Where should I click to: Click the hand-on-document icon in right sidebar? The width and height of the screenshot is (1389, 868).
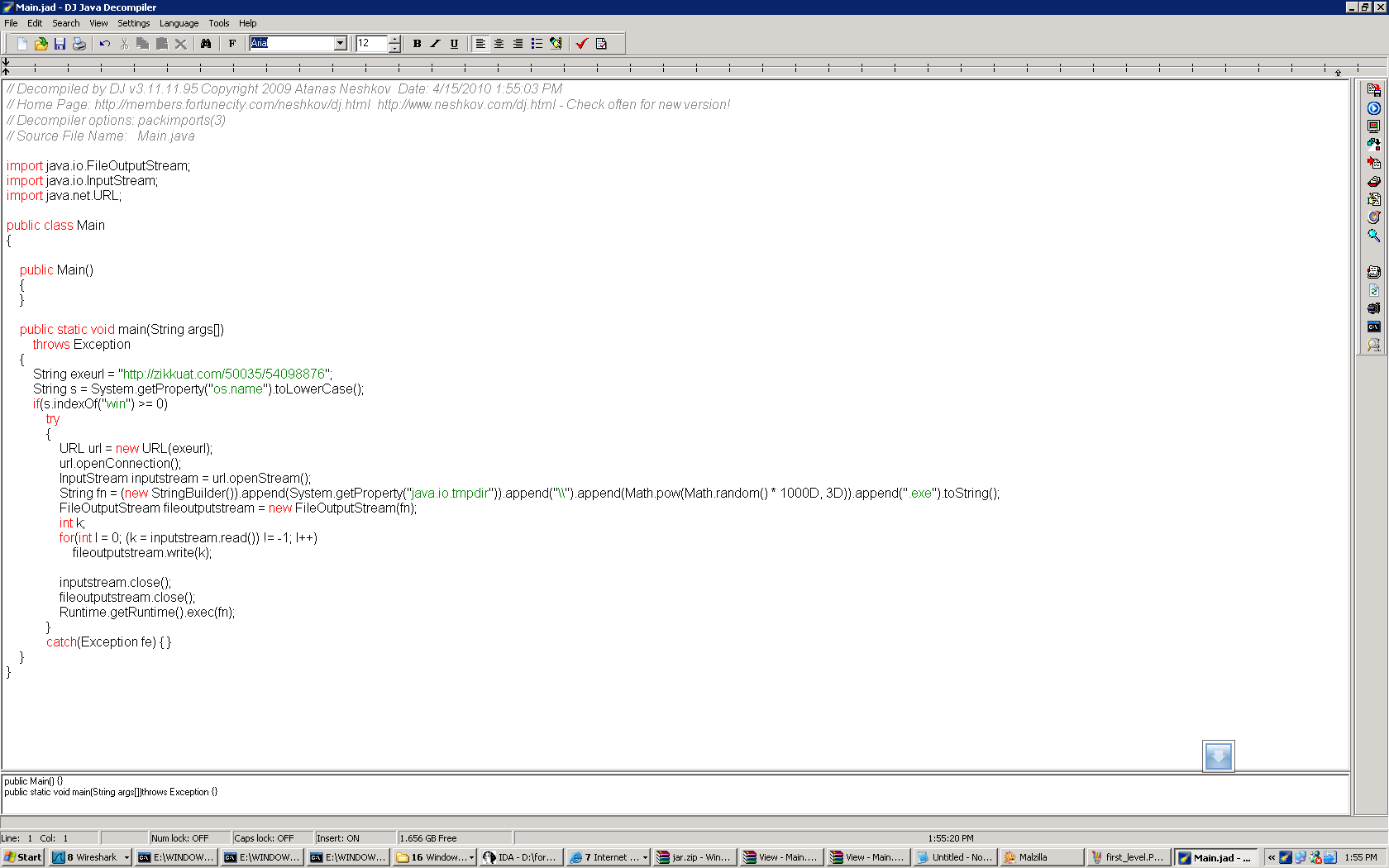[1373, 199]
